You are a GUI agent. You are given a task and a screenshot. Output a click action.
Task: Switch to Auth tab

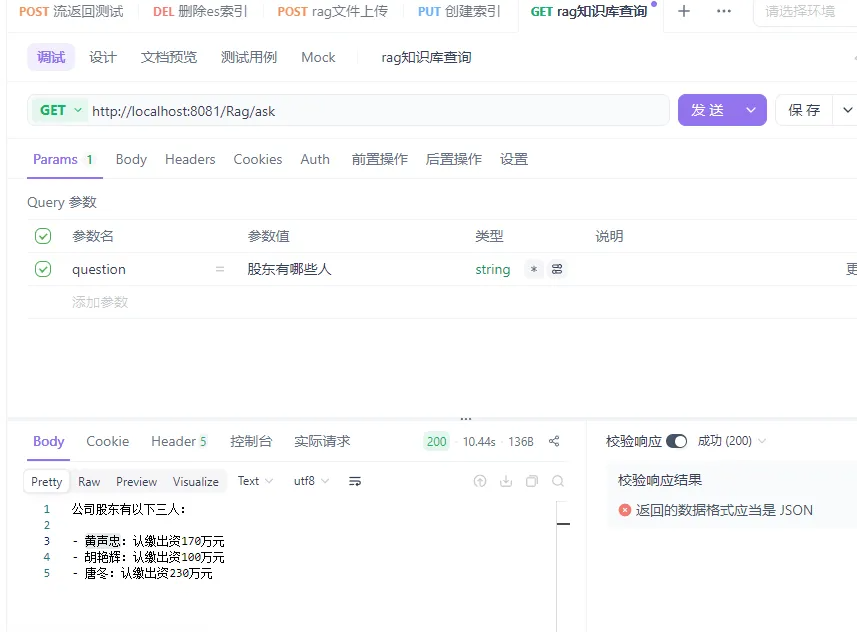[315, 159]
